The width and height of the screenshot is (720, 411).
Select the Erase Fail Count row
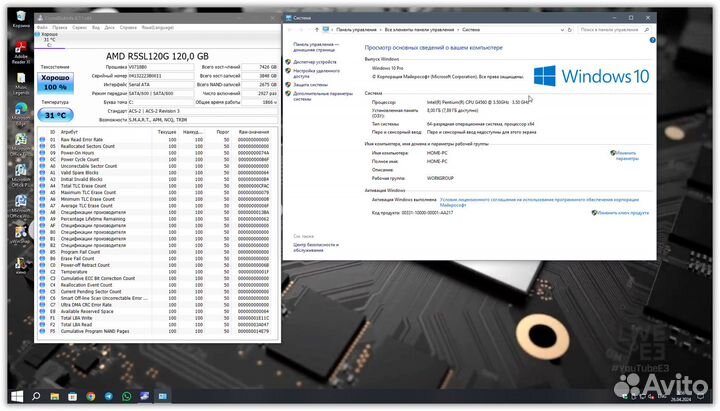pos(157,259)
